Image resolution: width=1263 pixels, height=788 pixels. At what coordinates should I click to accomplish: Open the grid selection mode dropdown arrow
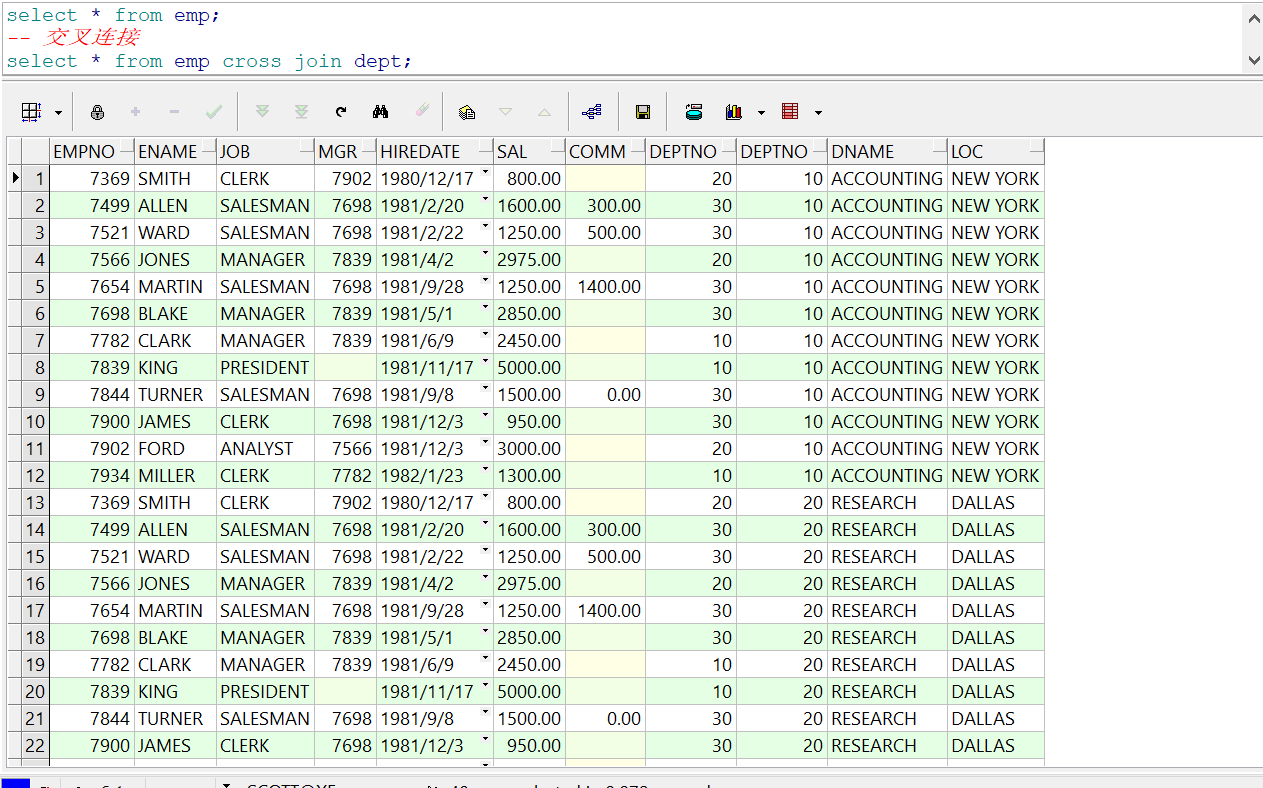(x=58, y=113)
